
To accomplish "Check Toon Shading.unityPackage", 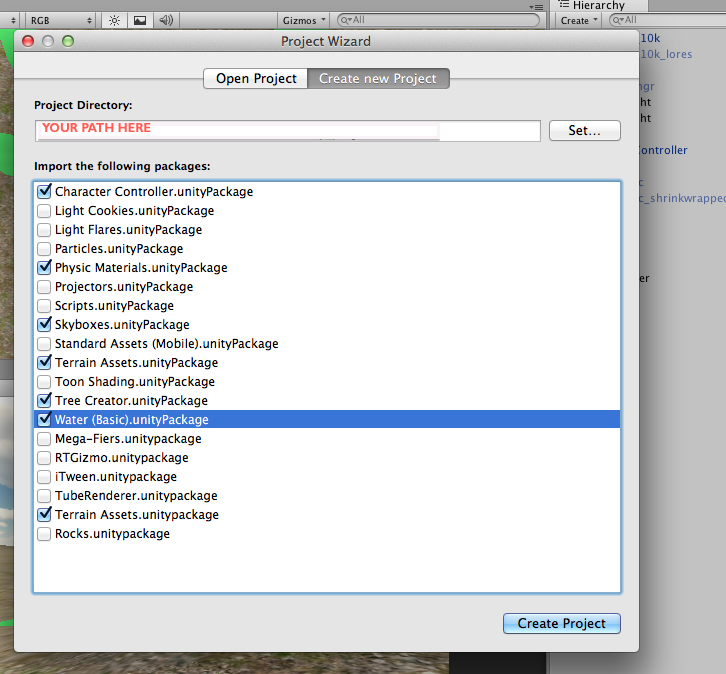I will click(x=44, y=381).
